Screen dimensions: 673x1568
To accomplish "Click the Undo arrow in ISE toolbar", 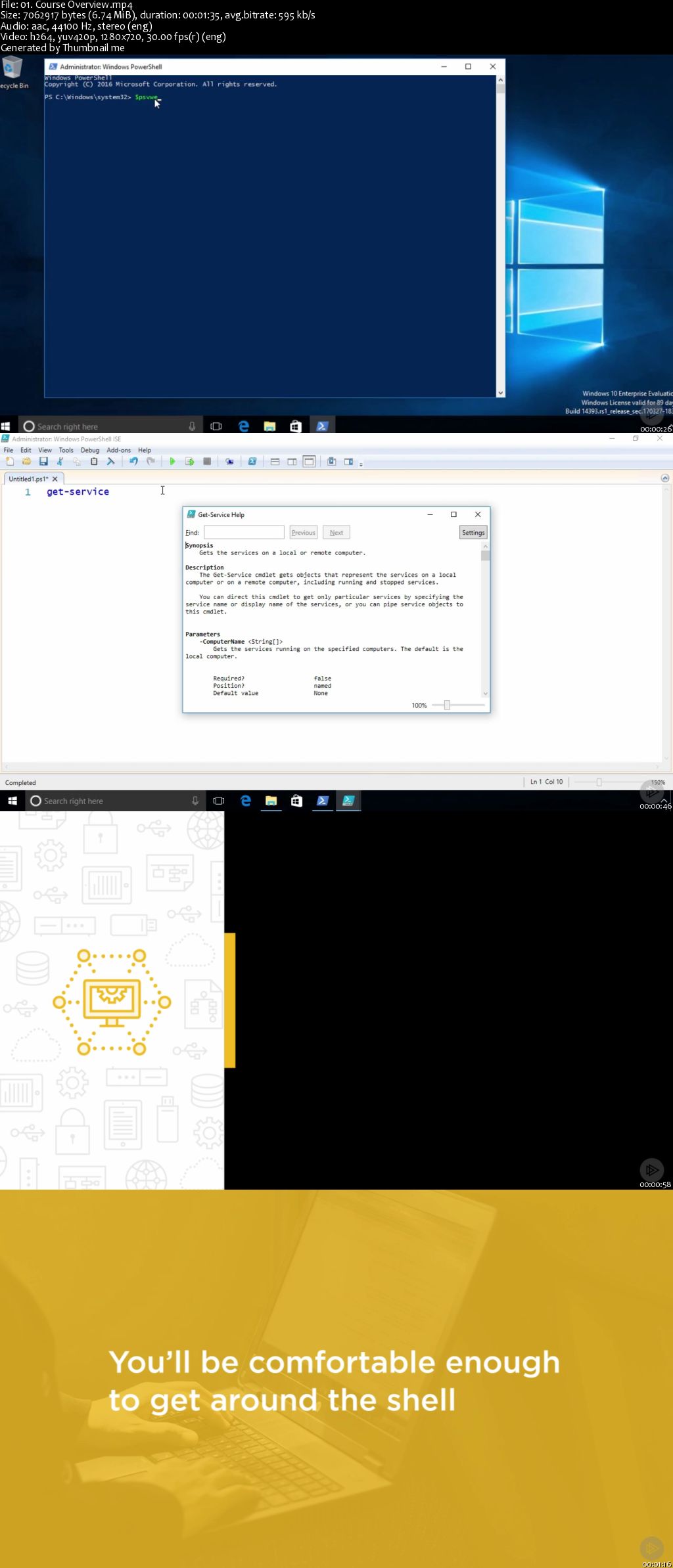I will [133, 462].
